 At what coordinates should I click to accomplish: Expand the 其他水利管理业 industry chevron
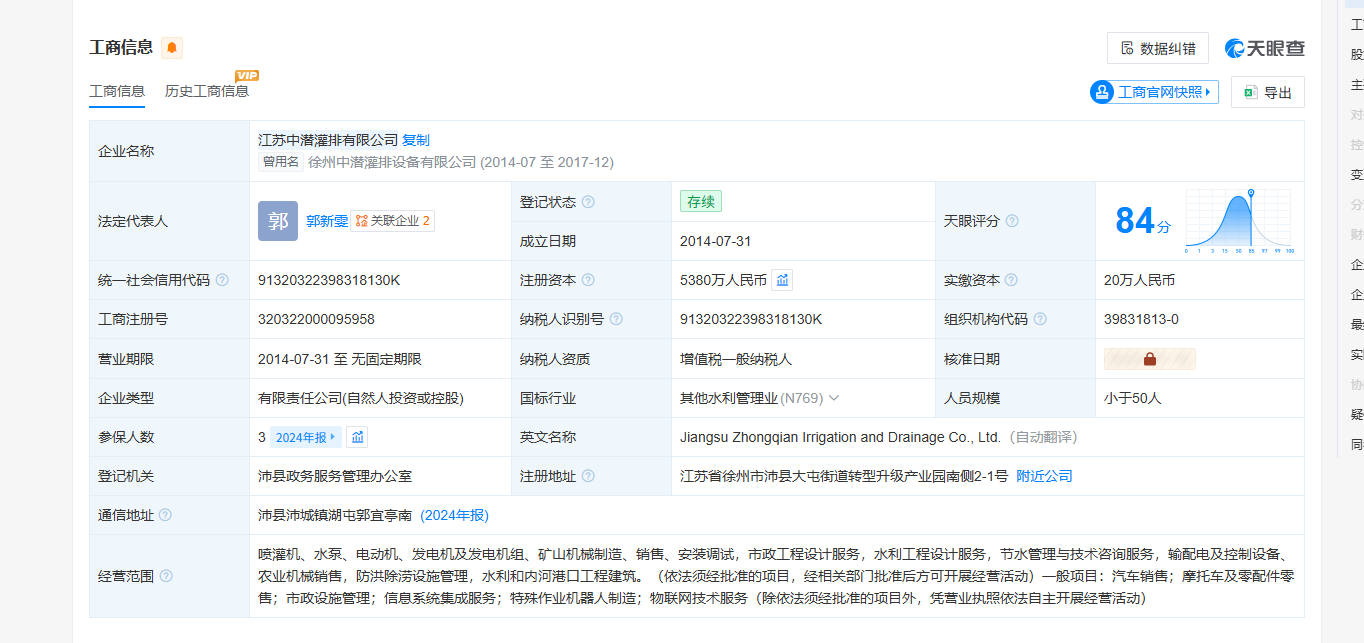click(x=834, y=398)
